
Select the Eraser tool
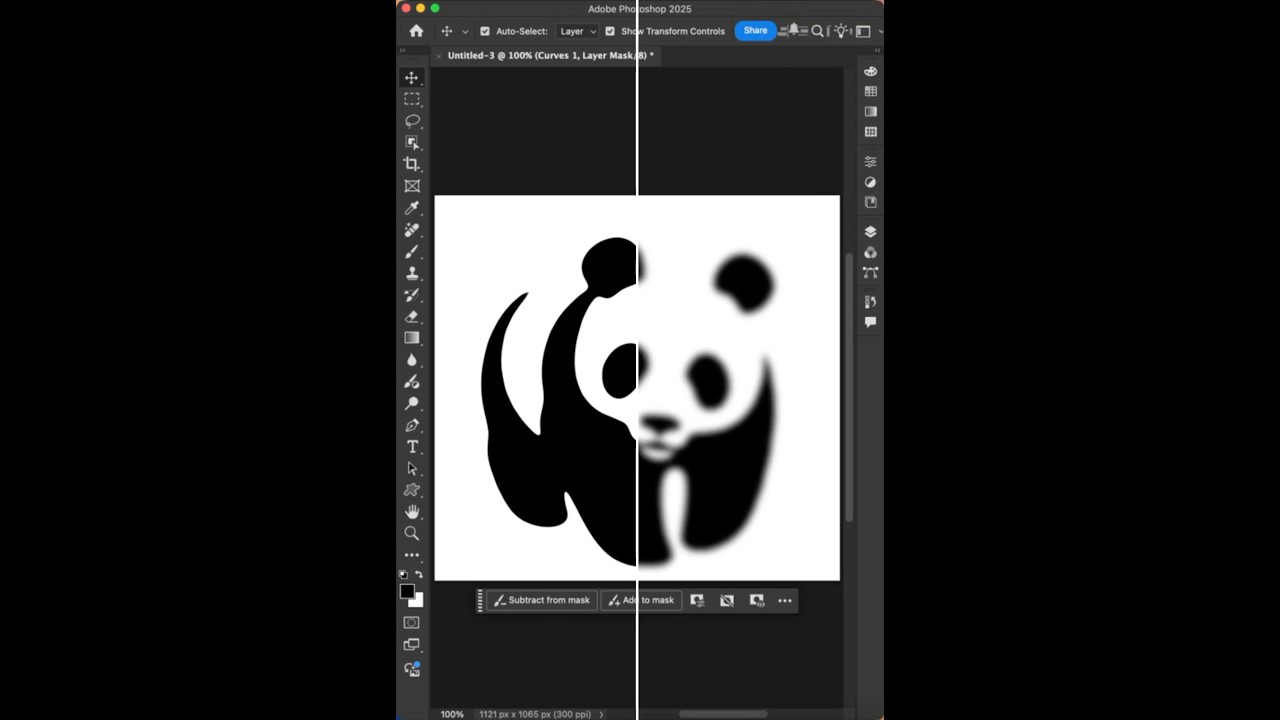(411, 316)
